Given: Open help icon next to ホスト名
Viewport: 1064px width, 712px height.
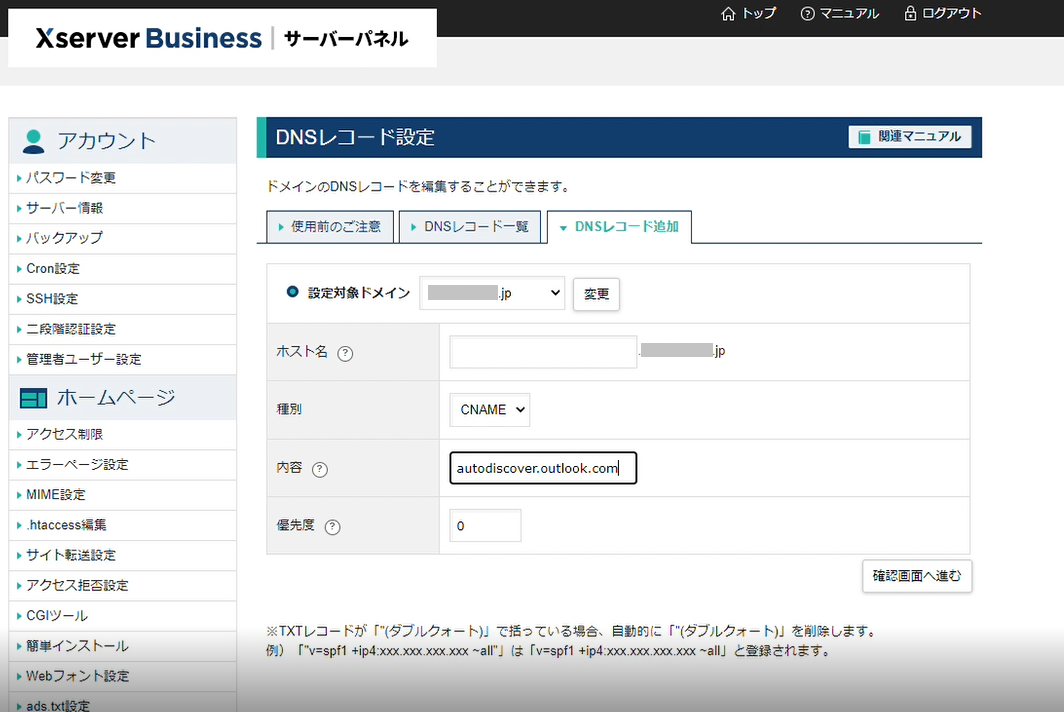Looking at the screenshot, I should [x=345, y=353].
